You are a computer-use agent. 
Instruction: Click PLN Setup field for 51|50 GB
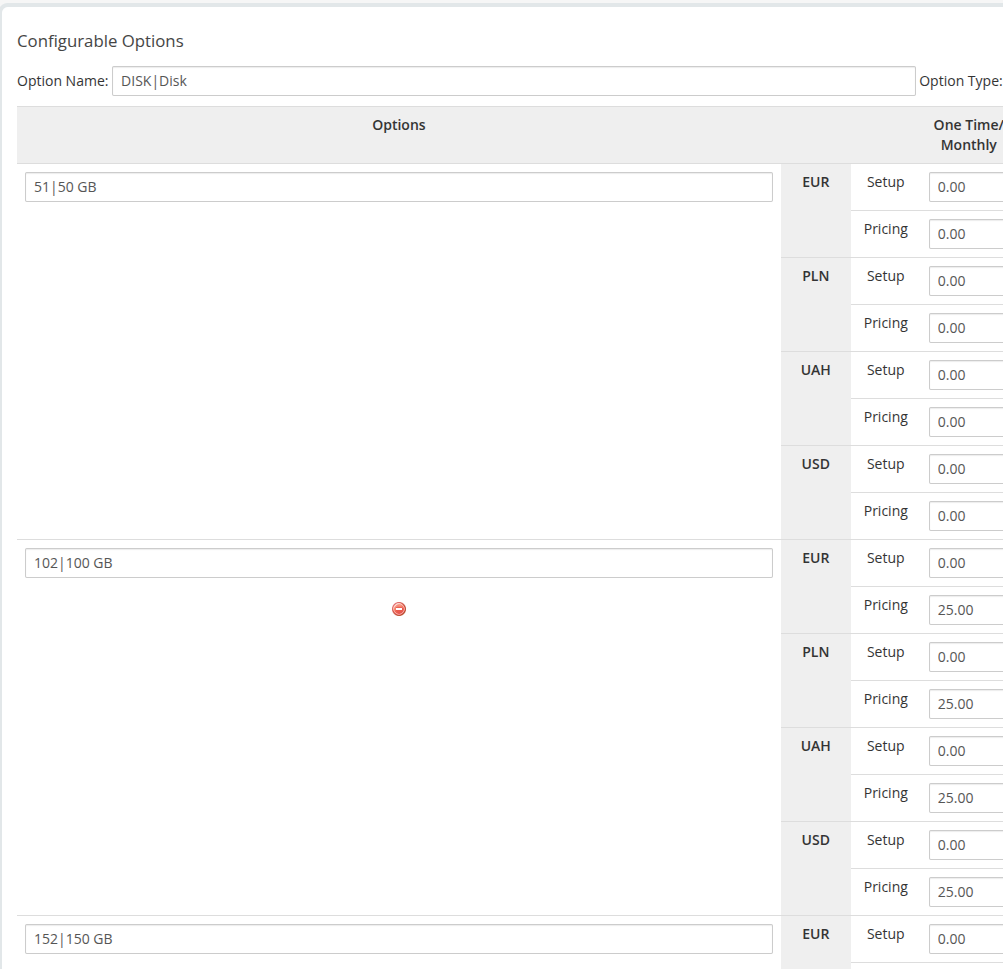click(966, 281)
